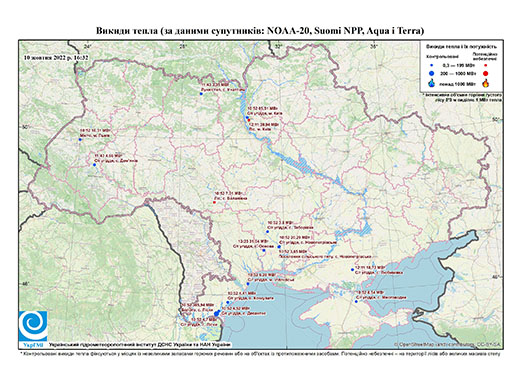Click the 24° longitude label on the top border
This screenshot has height=368, width=520.
tap(87, 46)
